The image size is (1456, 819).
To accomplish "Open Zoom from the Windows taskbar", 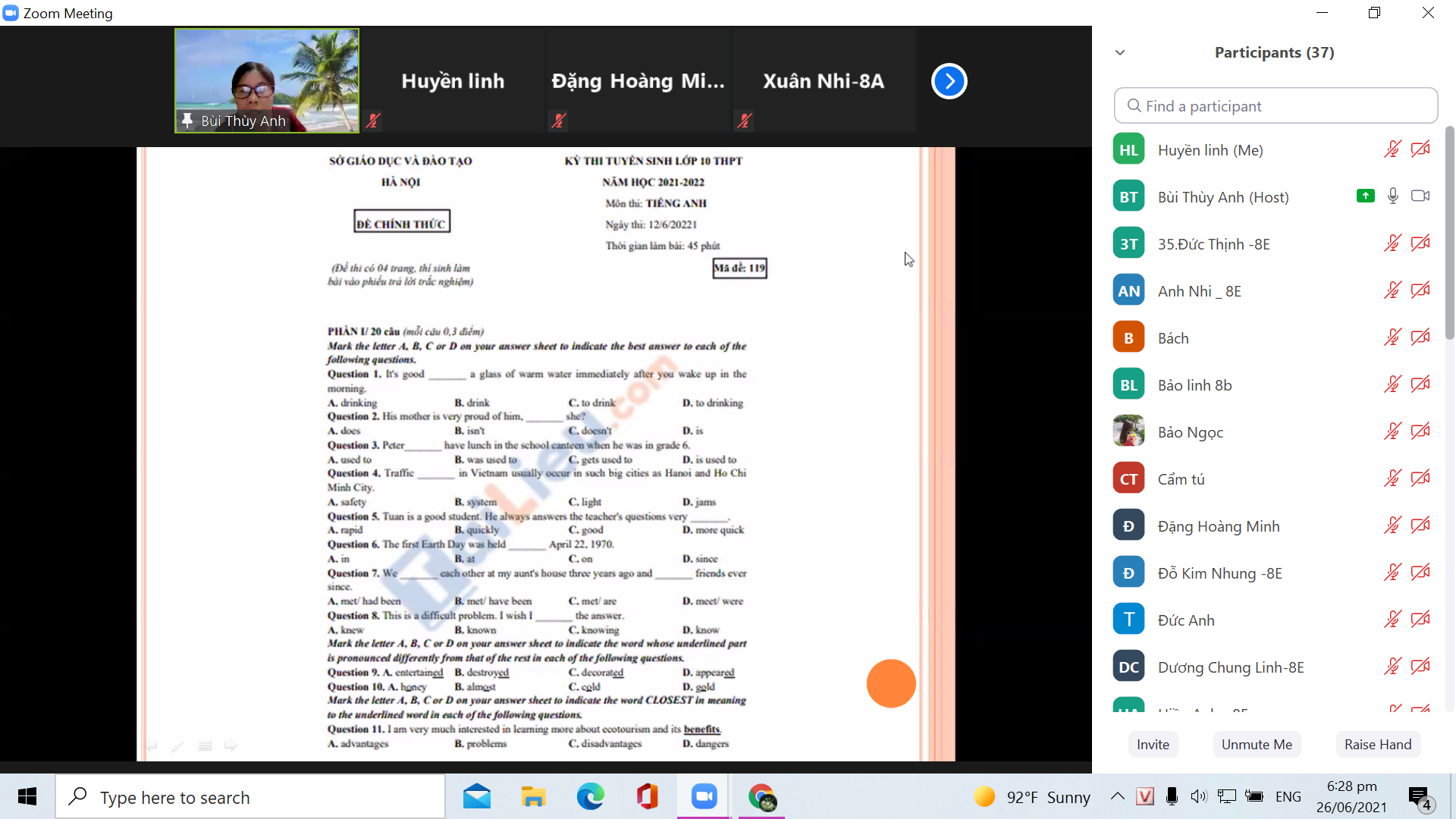I will 704,797.
